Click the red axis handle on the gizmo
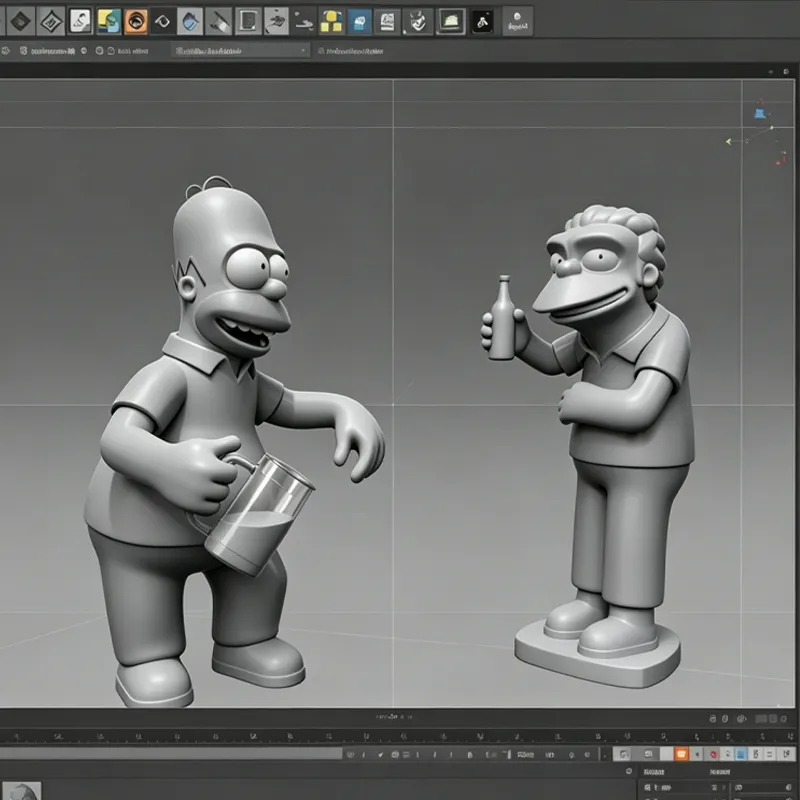Image resolution: width=800 pixels, height=800 pixels. pos(781,160)
